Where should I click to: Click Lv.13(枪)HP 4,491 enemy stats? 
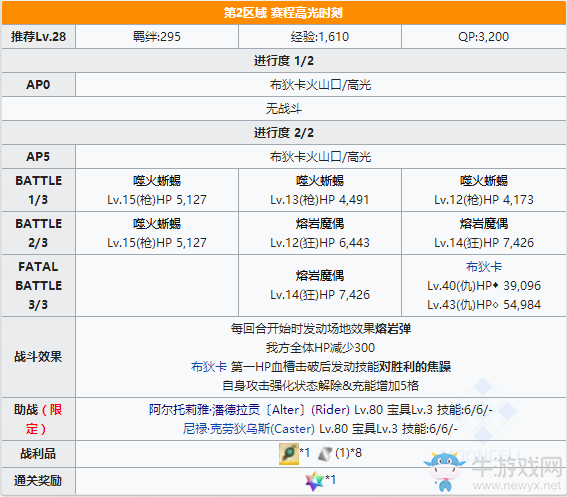pyautogui.click(x=320, y=200)
